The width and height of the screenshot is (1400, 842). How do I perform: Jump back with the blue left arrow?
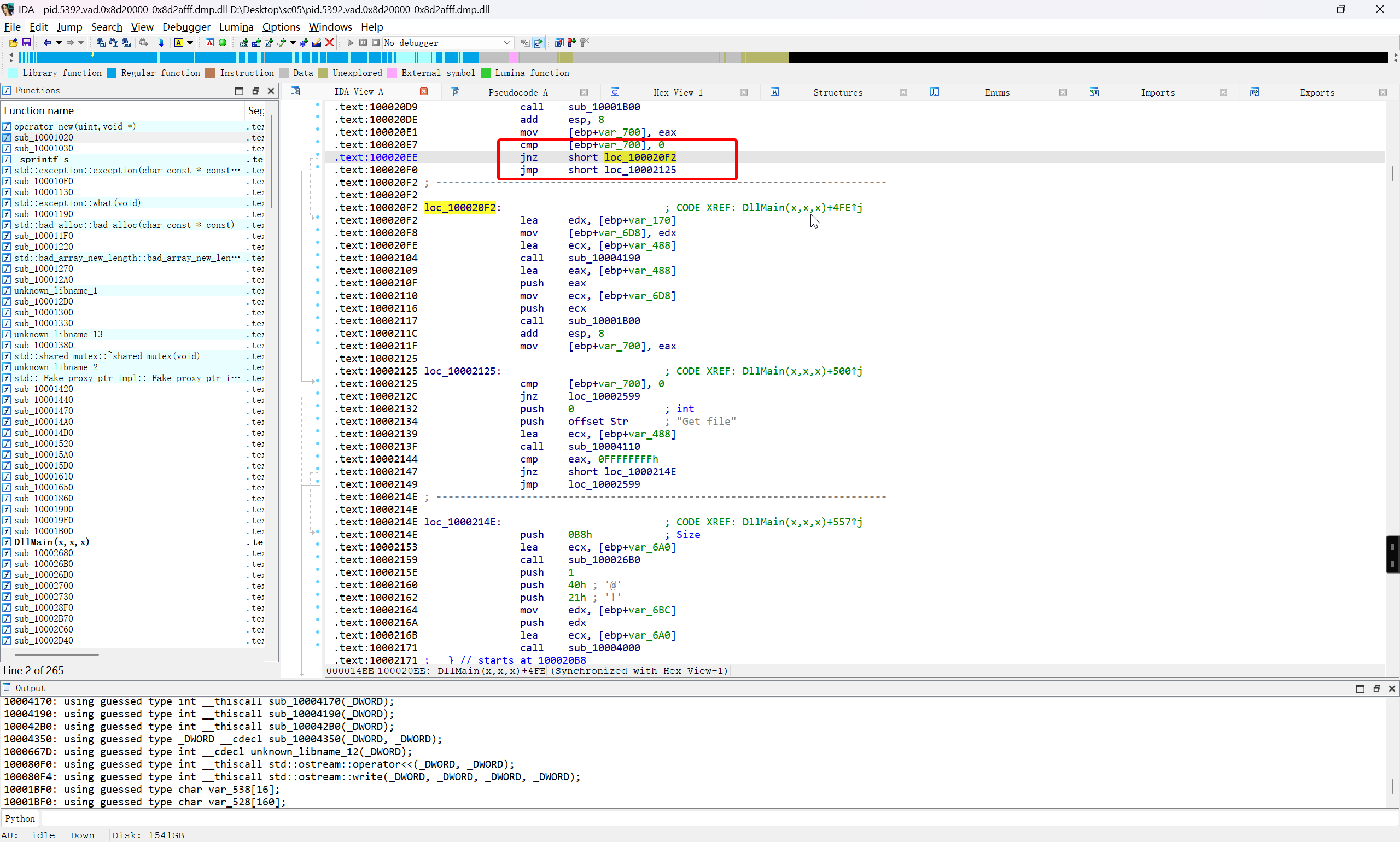tap(47, 43)
